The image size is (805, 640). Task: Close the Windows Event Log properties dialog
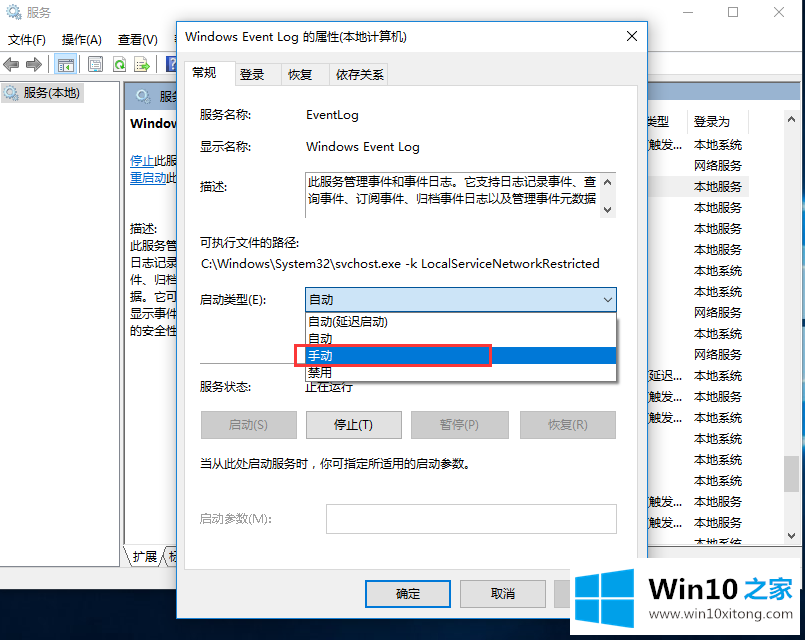[x=631, y=36]
